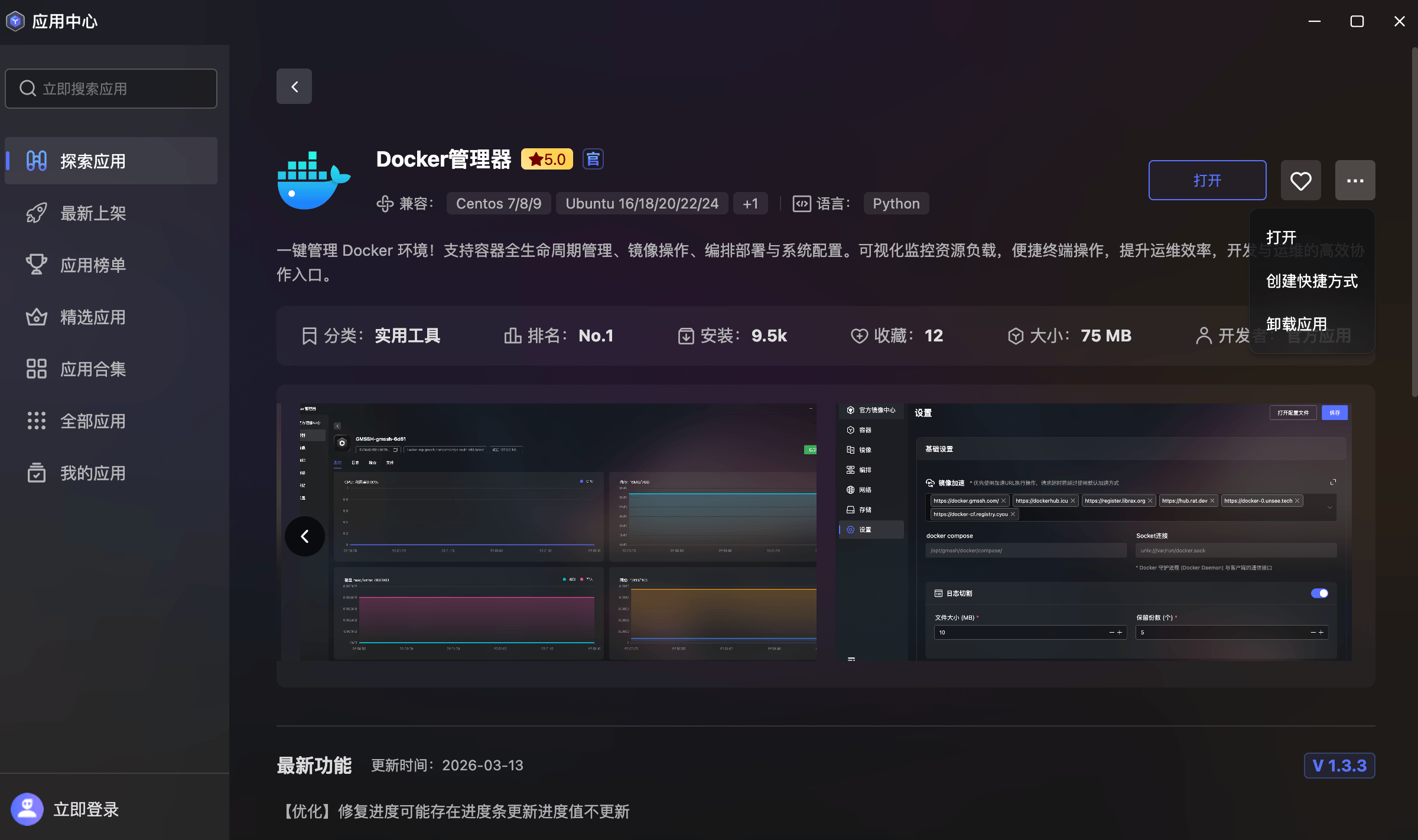Click the 安装 9.5k installs stat

point(733,336)
